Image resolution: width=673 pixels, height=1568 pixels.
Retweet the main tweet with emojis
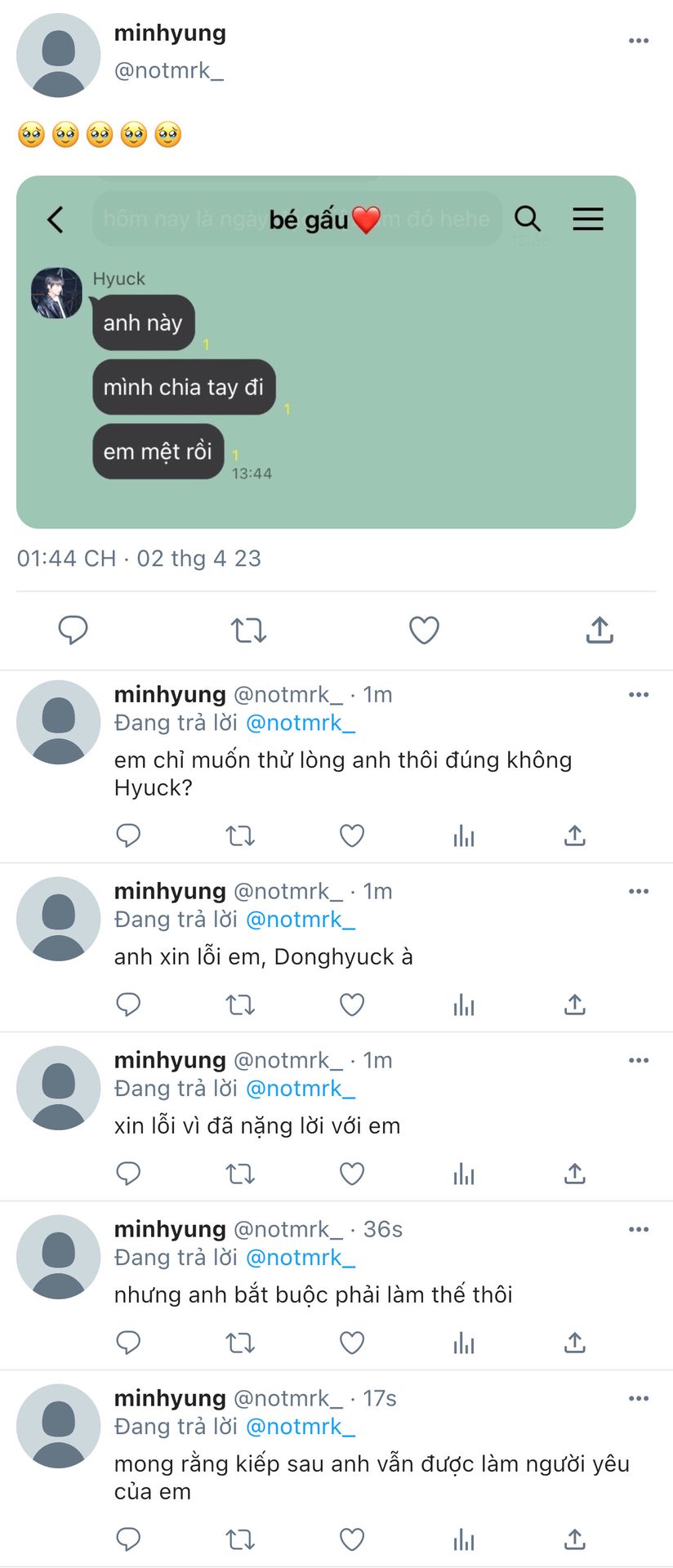click(x=248, y=630)
